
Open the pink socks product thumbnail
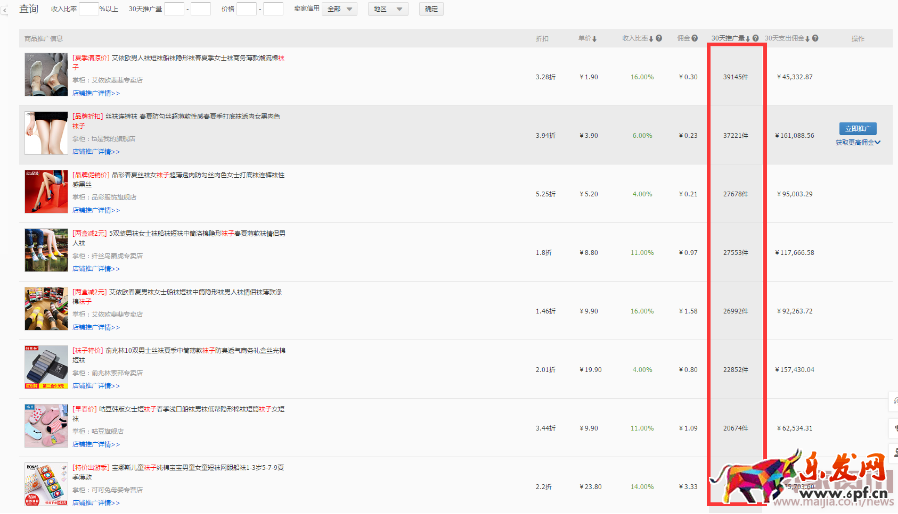pyautogui.click(x=45, y=425)
